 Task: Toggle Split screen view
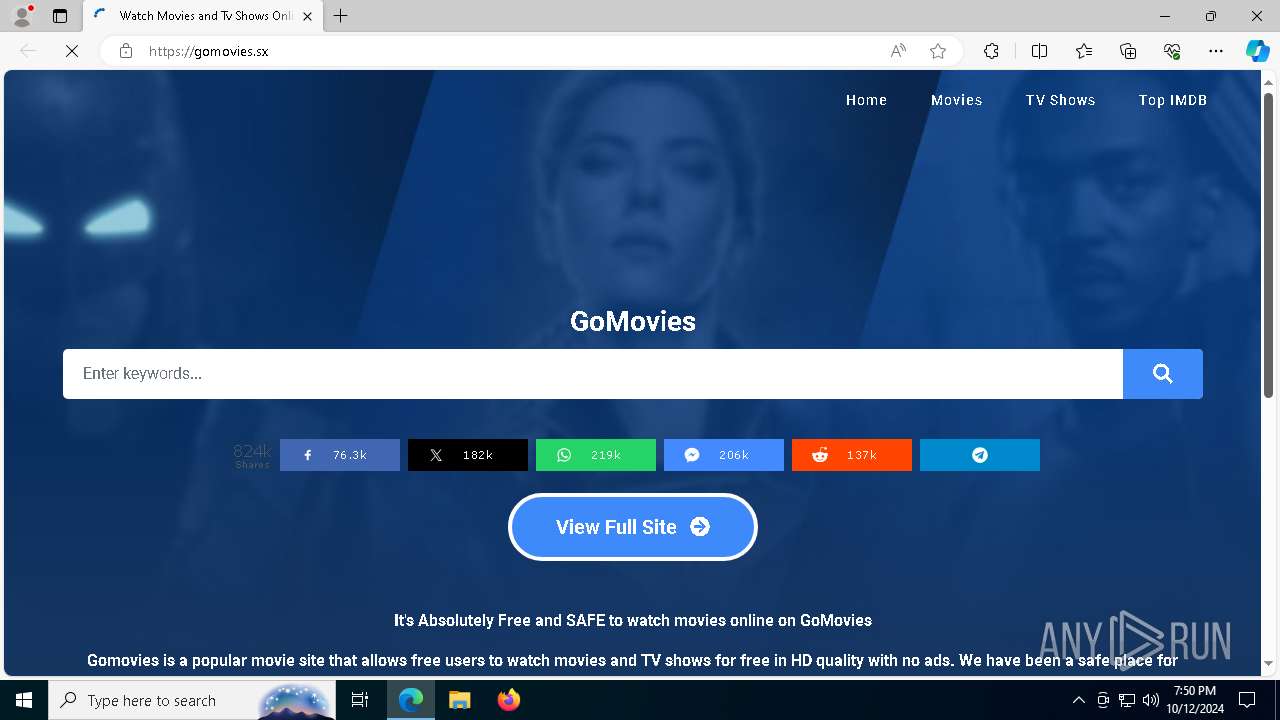(1039, 51)
